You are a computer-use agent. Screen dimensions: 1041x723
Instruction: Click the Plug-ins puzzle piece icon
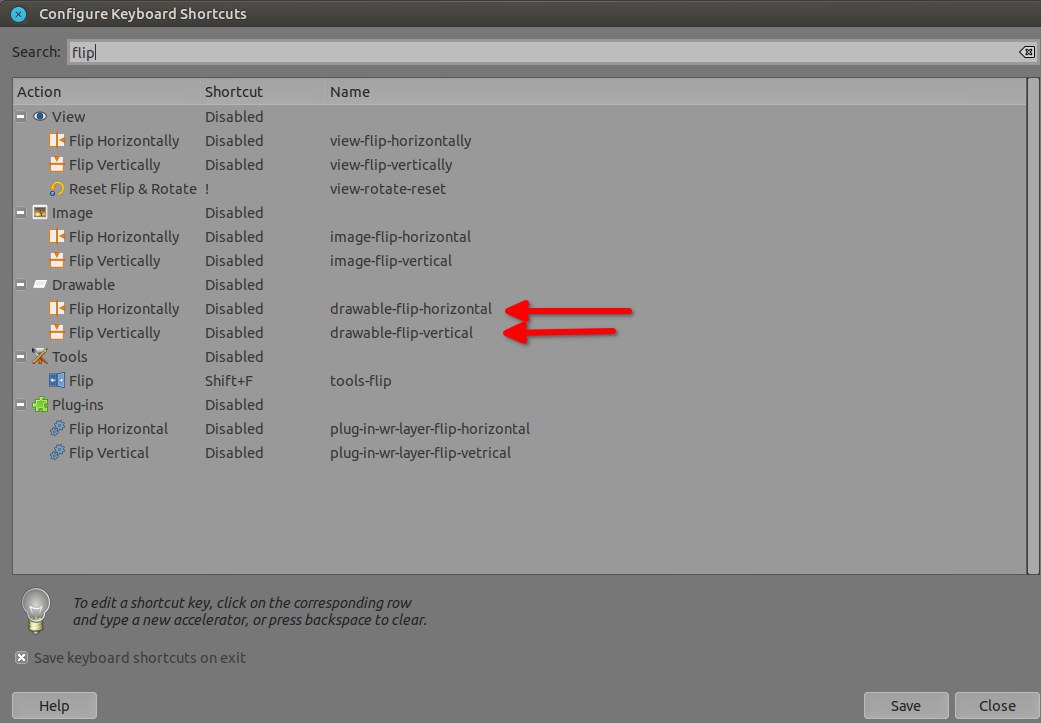[x=40, y=404]
